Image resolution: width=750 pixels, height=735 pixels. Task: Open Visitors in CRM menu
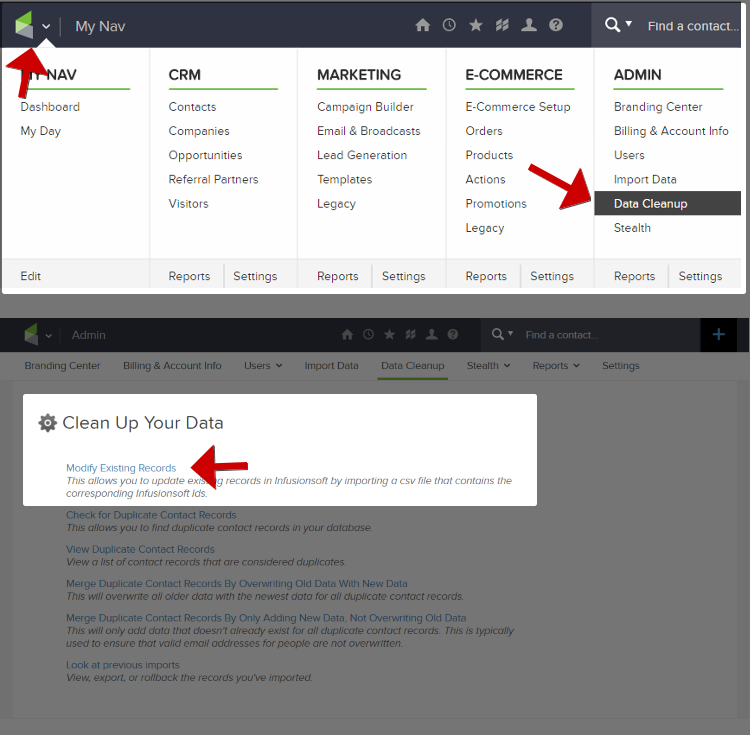click(188, 204)
